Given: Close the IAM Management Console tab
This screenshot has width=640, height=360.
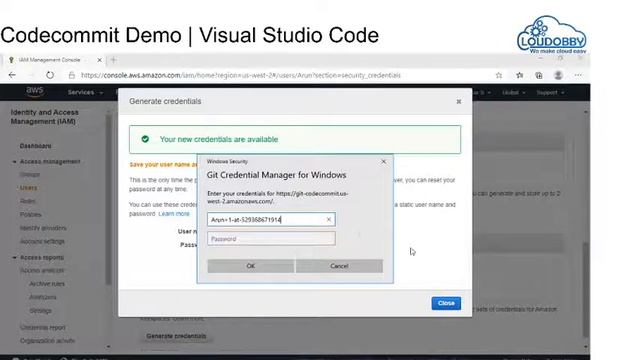Looking at the screenshot, I should pyautogui.click(x=99, y=60).
